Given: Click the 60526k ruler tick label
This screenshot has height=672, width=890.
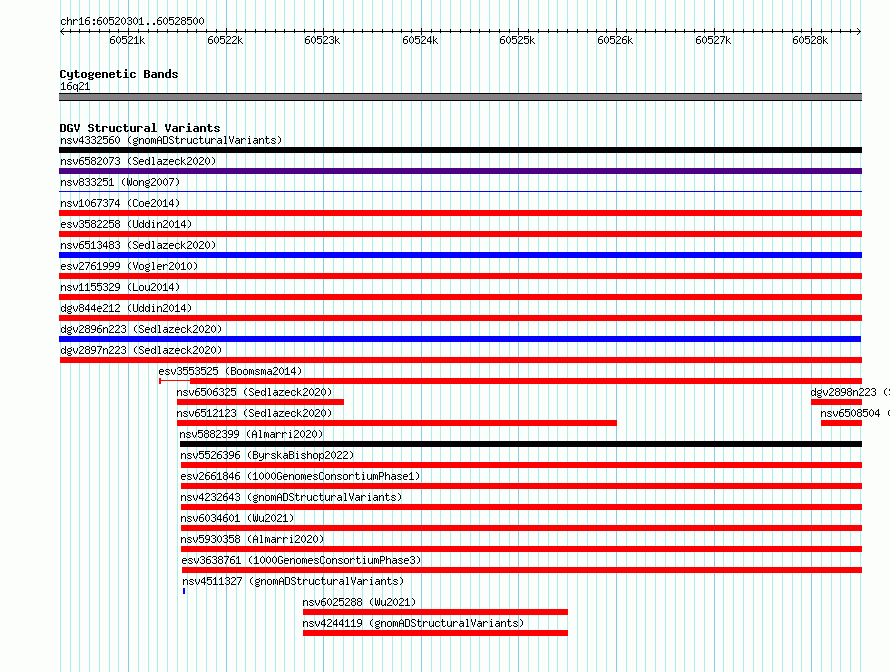Looking at the screenshot, I should coord(615,40).
